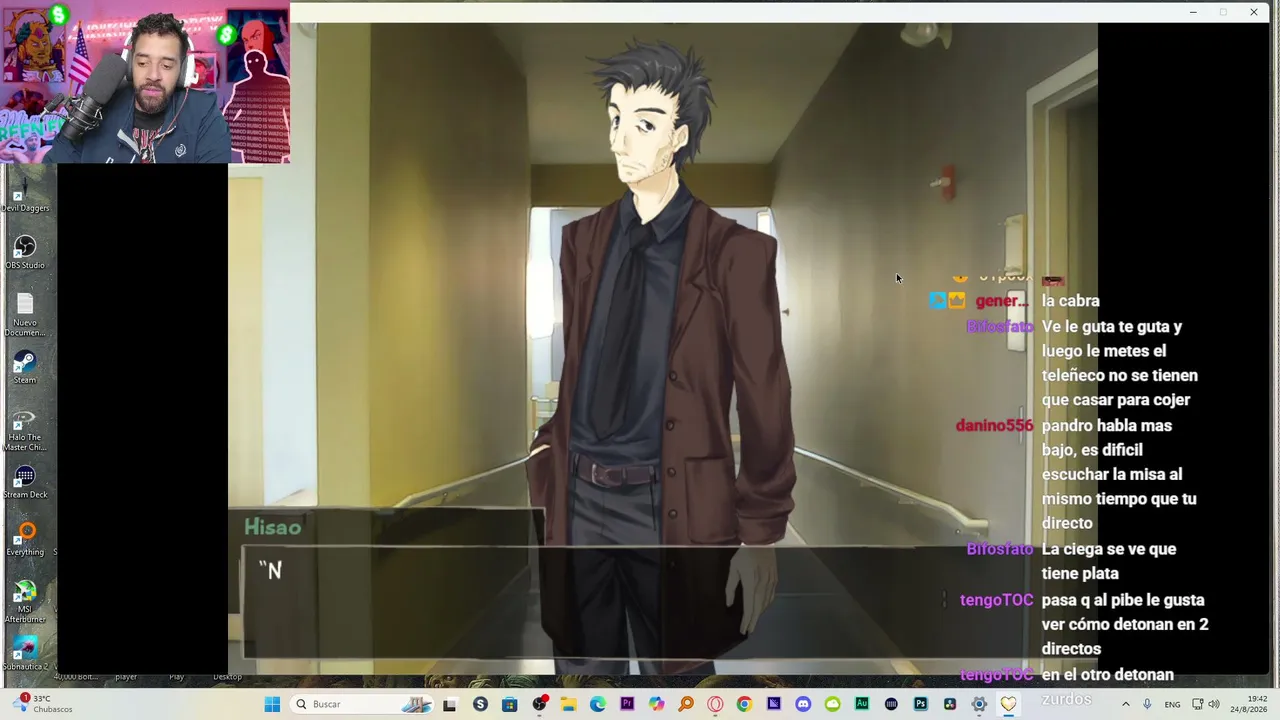
Task: Close the game window
Action: point(1254,12)
